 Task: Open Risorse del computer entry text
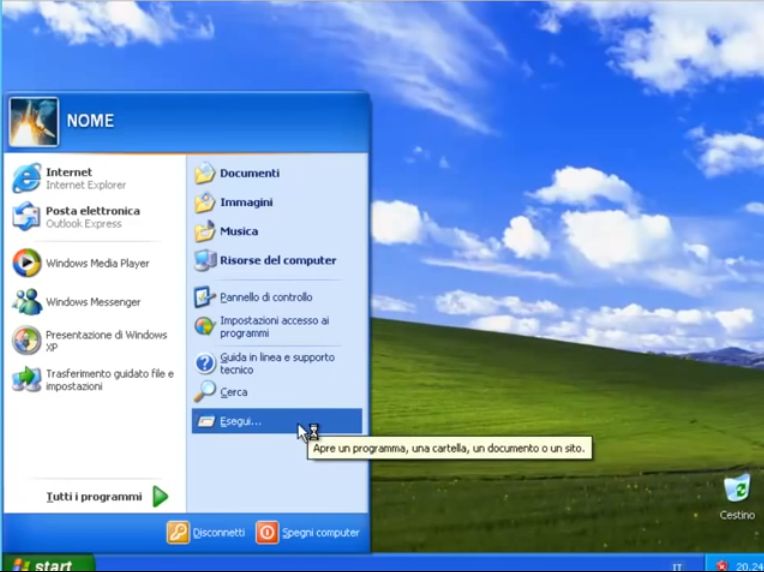(278, 261)
